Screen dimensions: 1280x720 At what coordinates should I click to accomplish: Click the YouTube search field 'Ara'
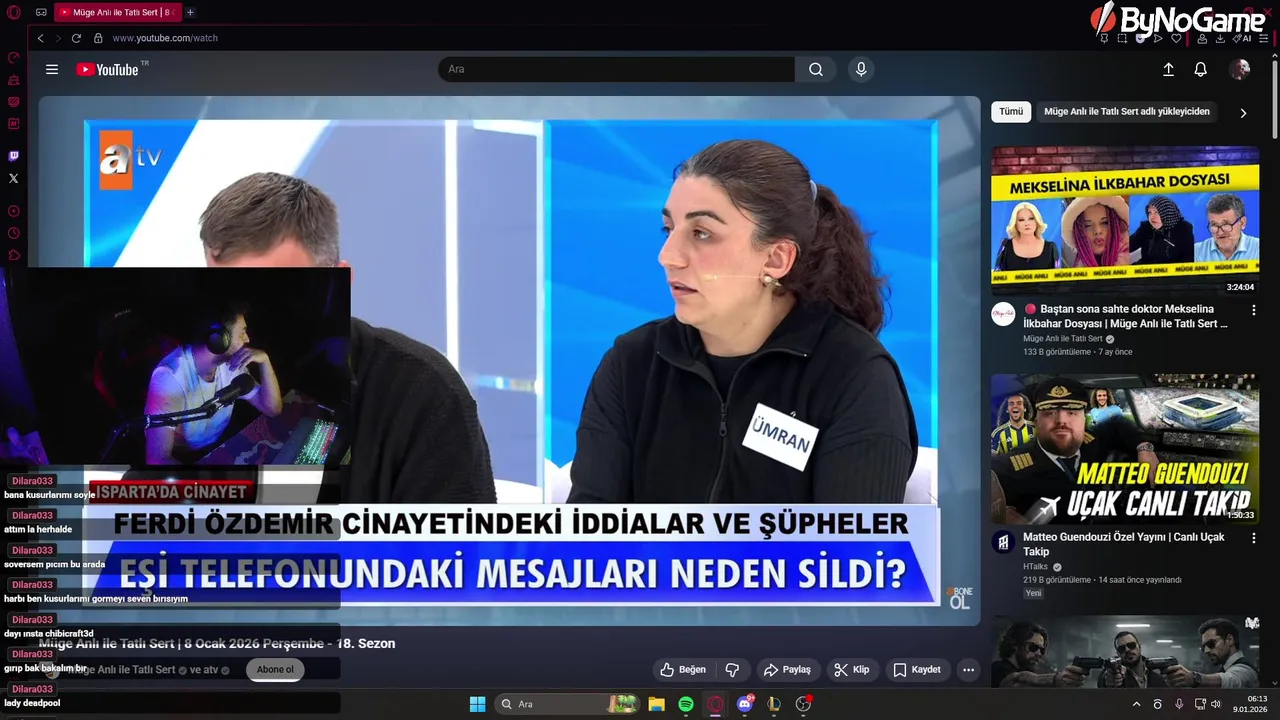coord(616,69)
